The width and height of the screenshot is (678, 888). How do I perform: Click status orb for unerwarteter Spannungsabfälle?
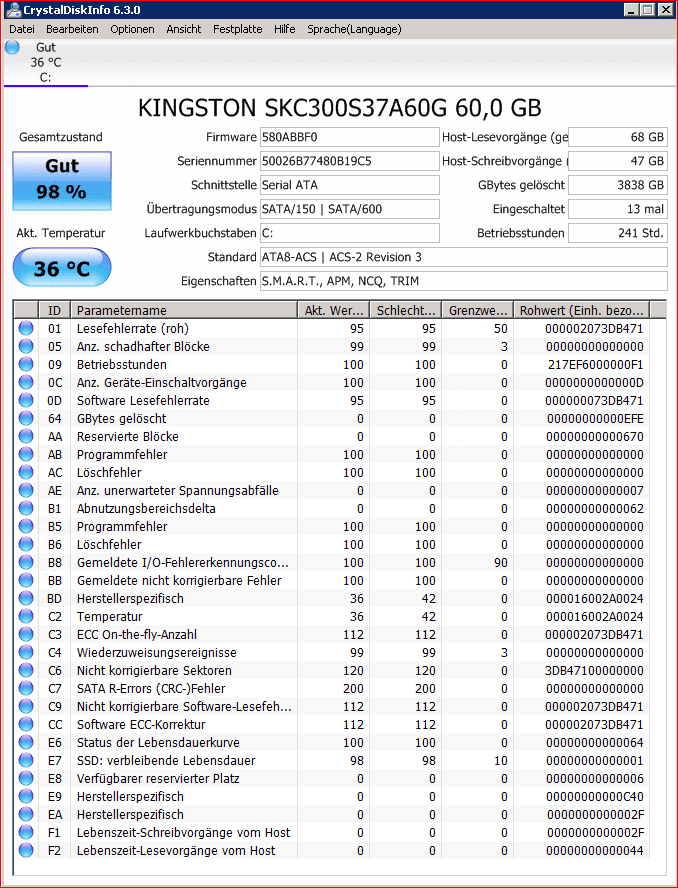pos(25,490)
